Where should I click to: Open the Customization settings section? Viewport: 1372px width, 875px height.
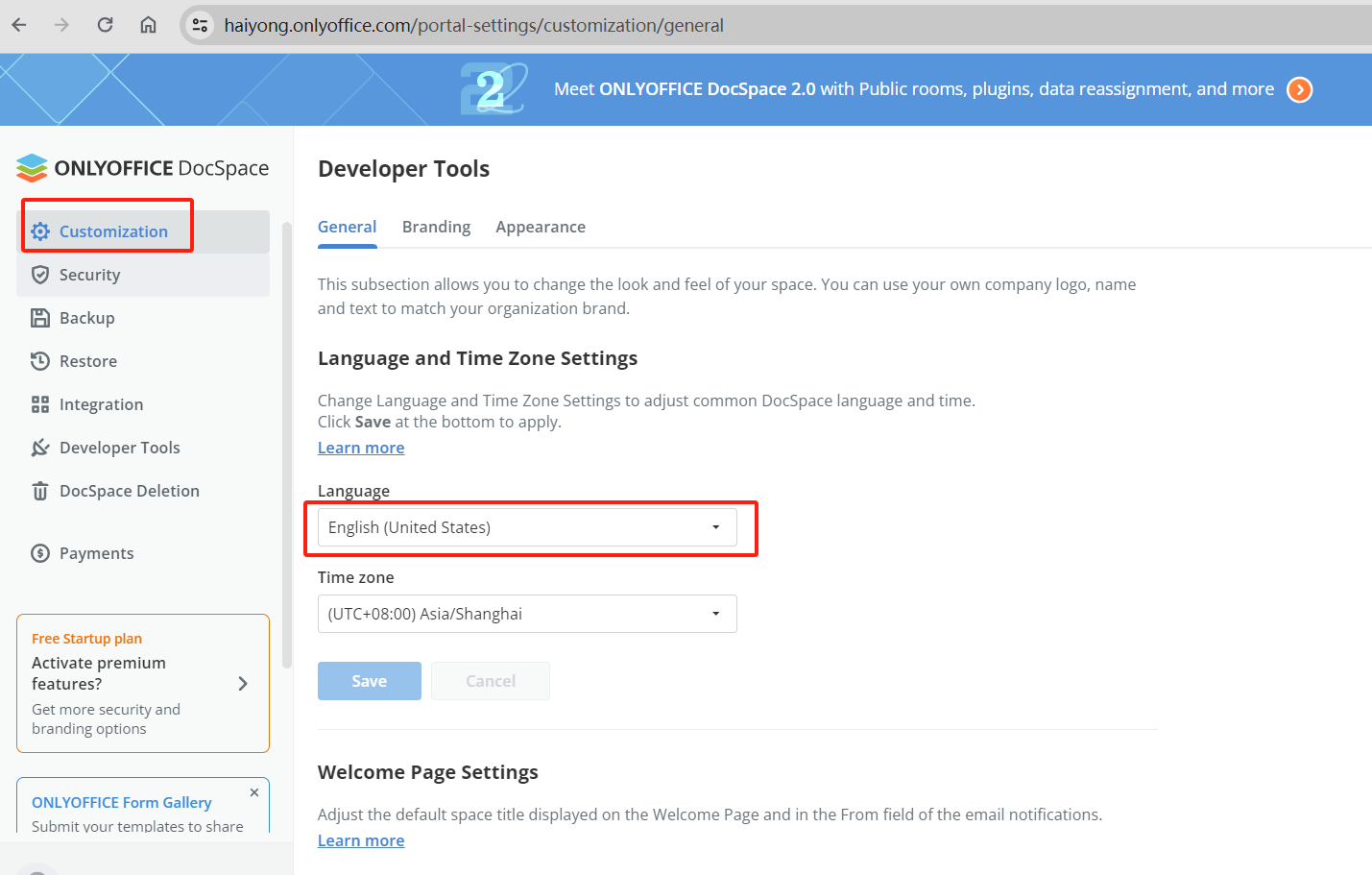143,231
